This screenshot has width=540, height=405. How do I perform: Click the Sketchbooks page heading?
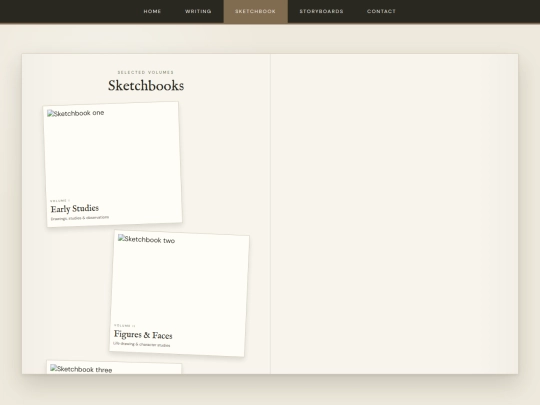tap(146, 85)
